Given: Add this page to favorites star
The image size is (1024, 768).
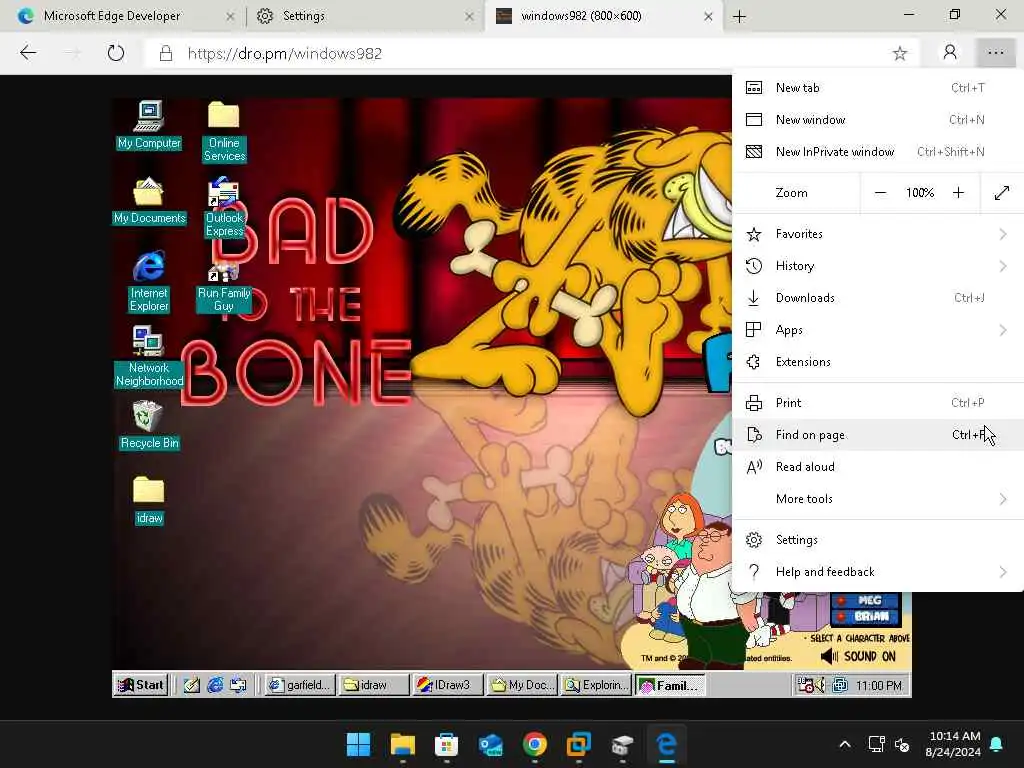Looking at the screenshot, I should [x=900, y=54].
